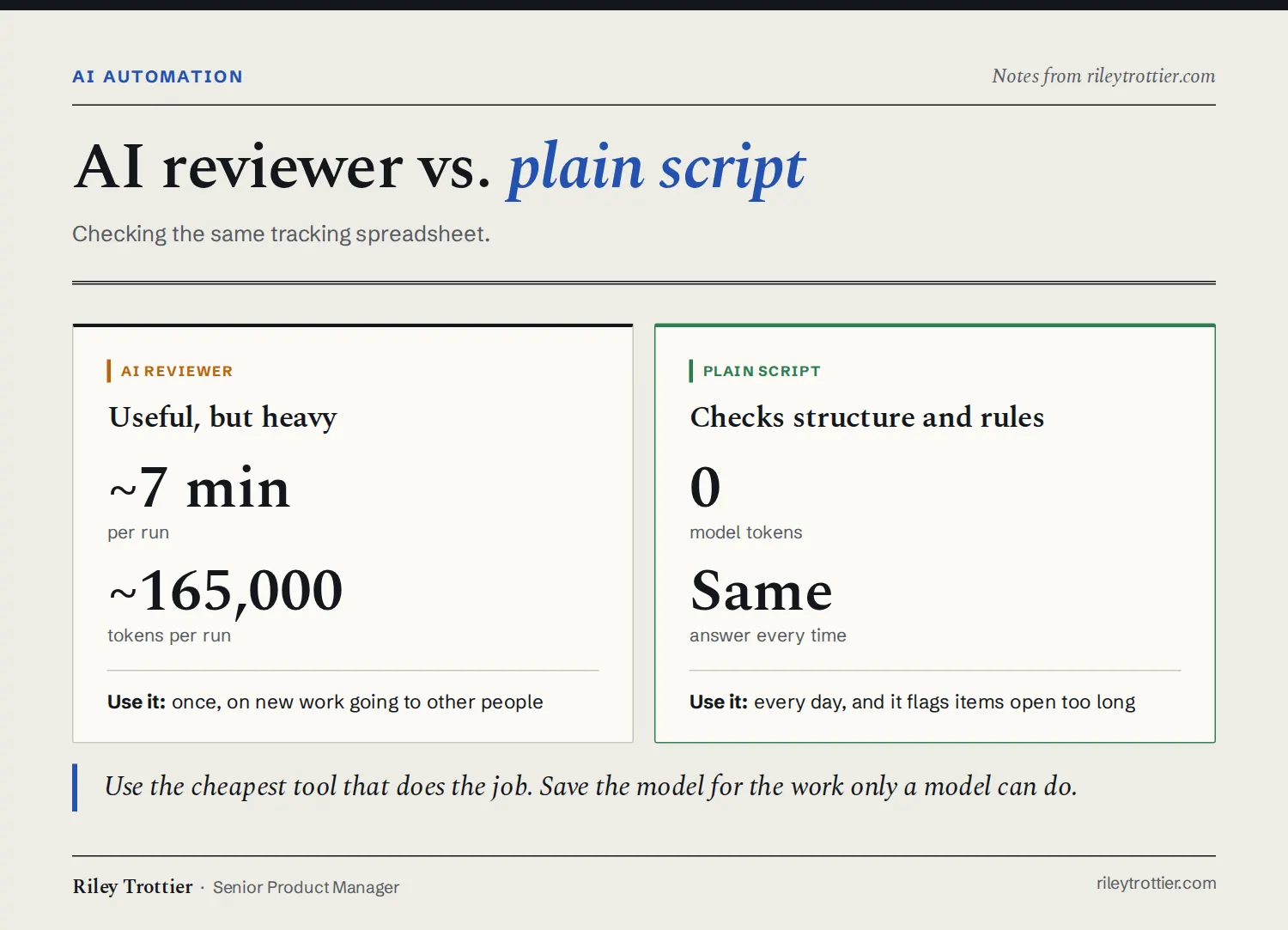1288x930 pixels.
Task: Click the author name 'Riley Trottier'
Action: 132,886
